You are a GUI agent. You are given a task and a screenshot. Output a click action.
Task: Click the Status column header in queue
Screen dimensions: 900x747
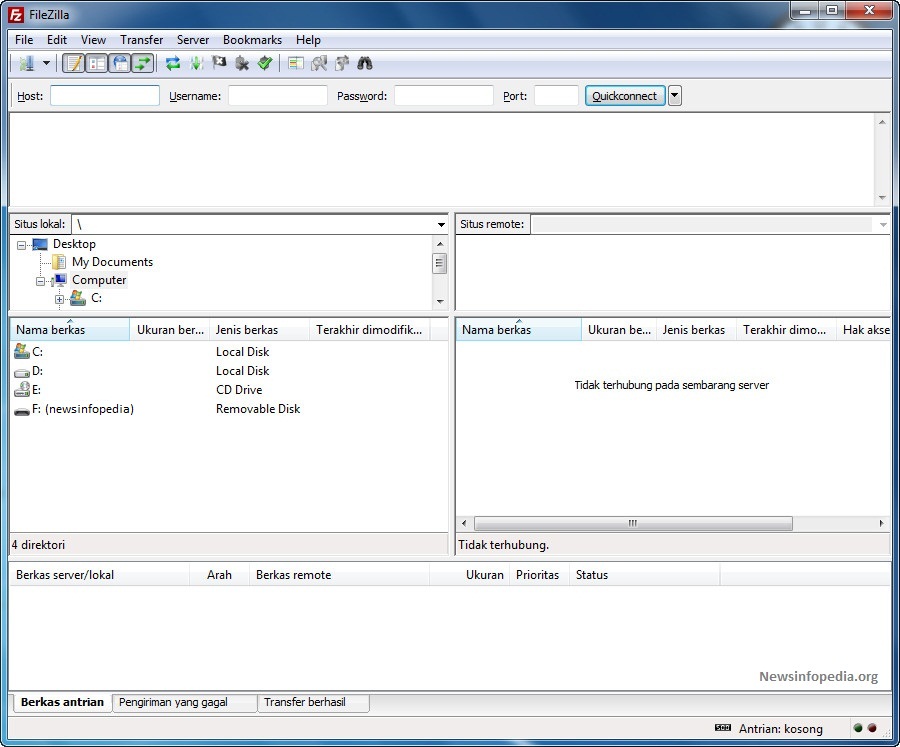click(x=644, y=575)
